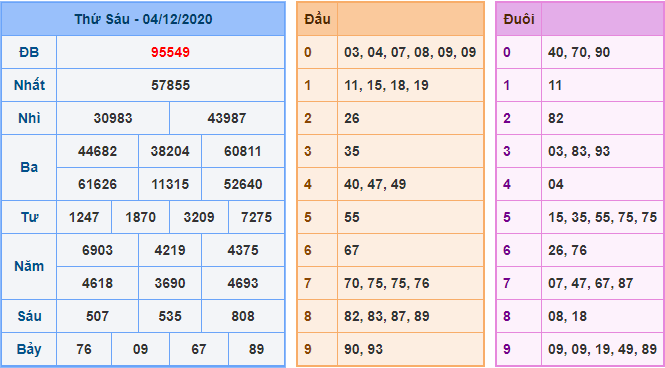The width and height of the screenshot is (665, 368).
Task: Select the Năm prize number 4618
Action: click(97, 283)
